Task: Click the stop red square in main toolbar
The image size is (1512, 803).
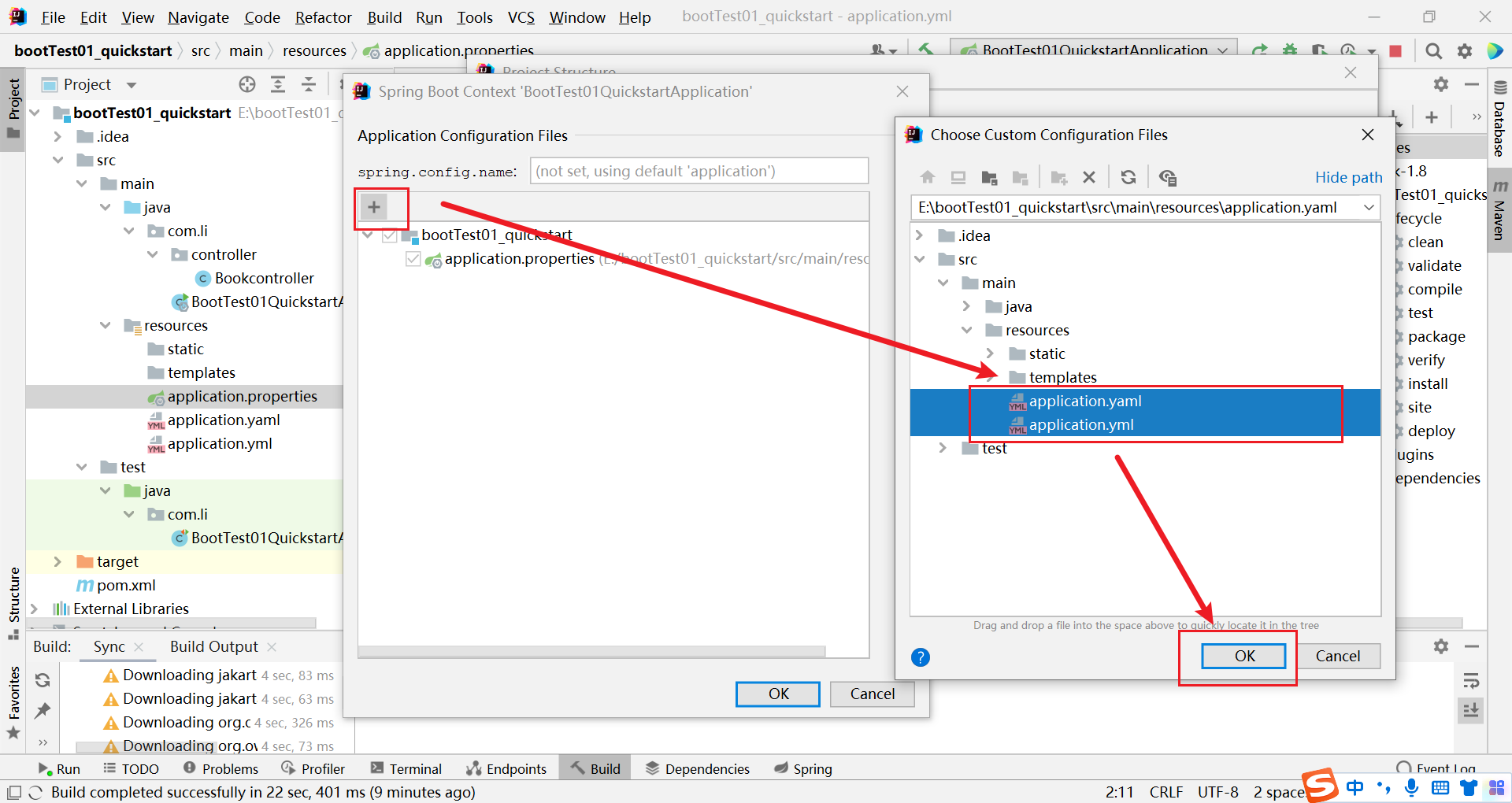Action: tap(1395, 51)
